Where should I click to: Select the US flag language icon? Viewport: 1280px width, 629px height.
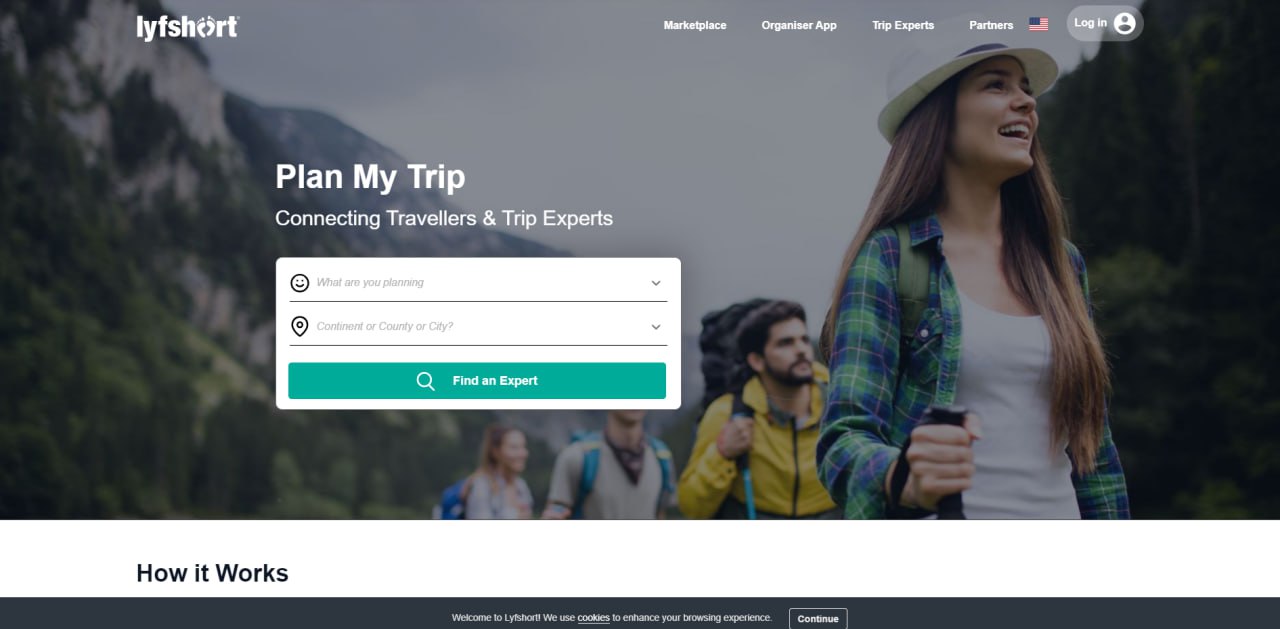1039,25
